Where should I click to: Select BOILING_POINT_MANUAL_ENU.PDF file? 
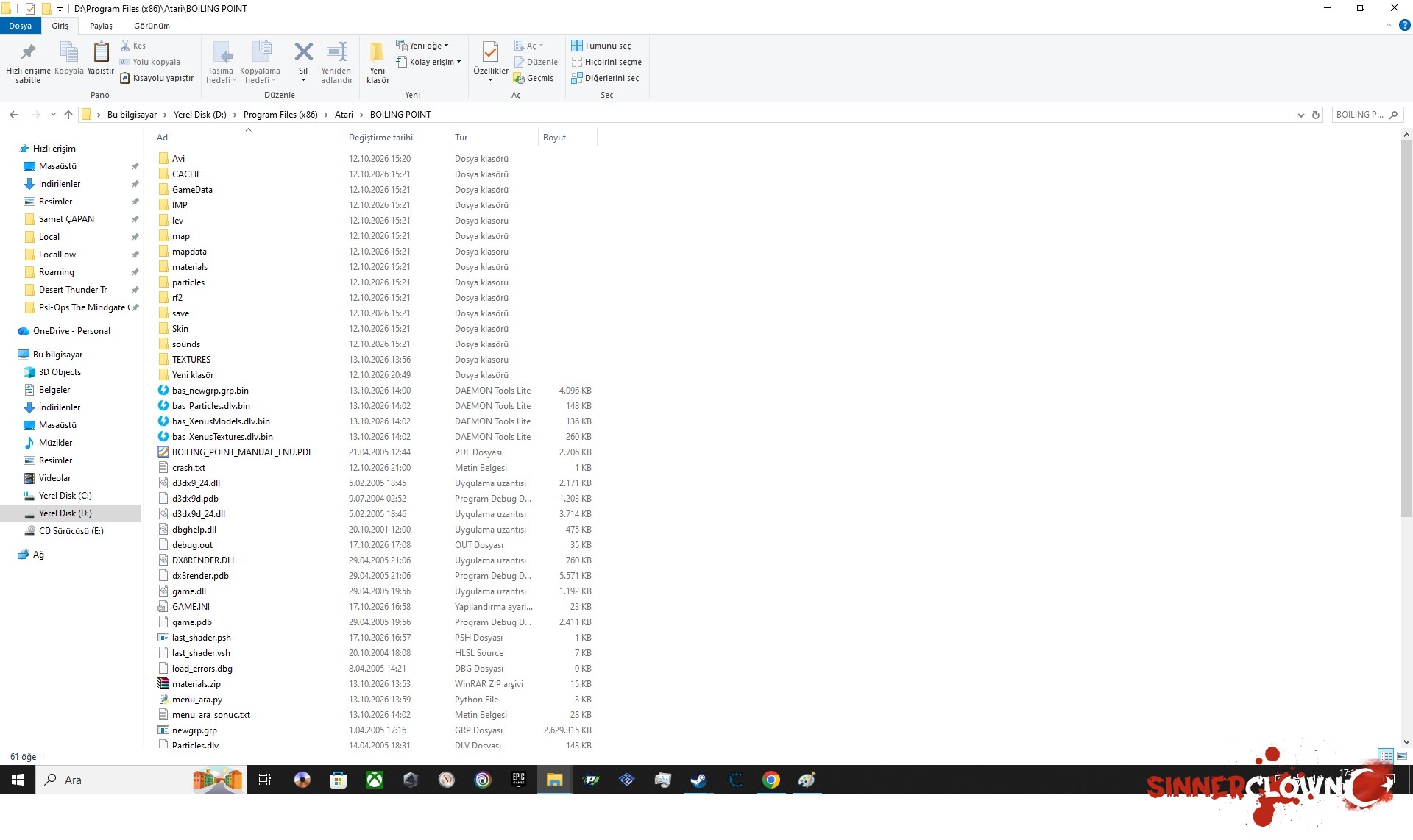(x=242, y=452)
